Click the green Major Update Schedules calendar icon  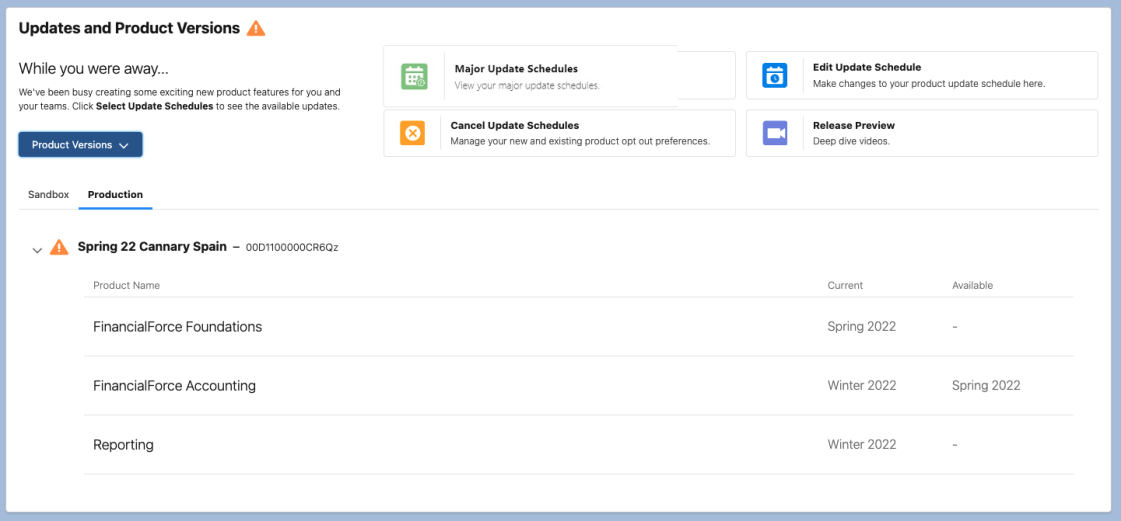pos(414,76)
